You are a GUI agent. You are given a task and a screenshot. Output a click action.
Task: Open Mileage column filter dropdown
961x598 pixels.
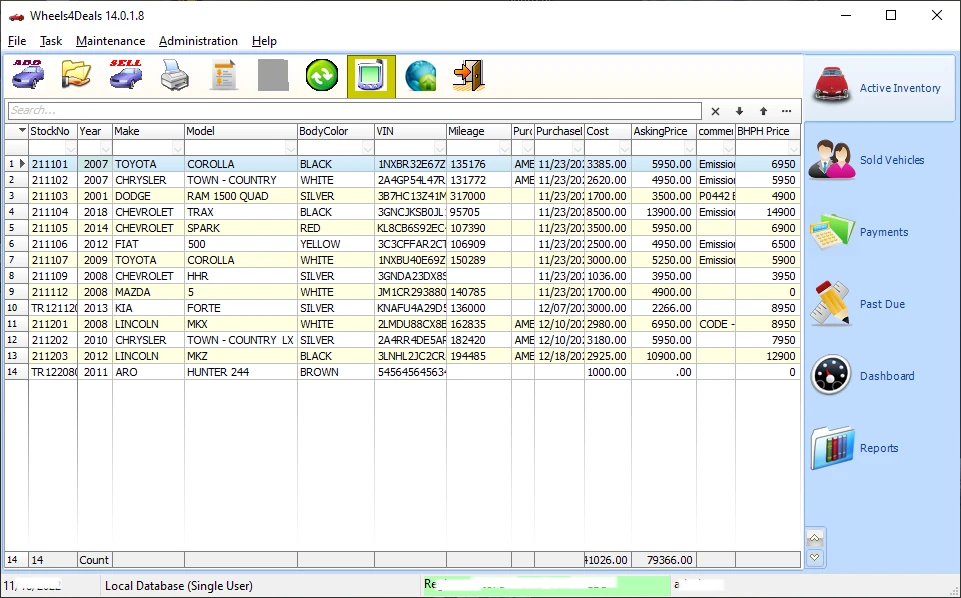click(x=504, y=148)
